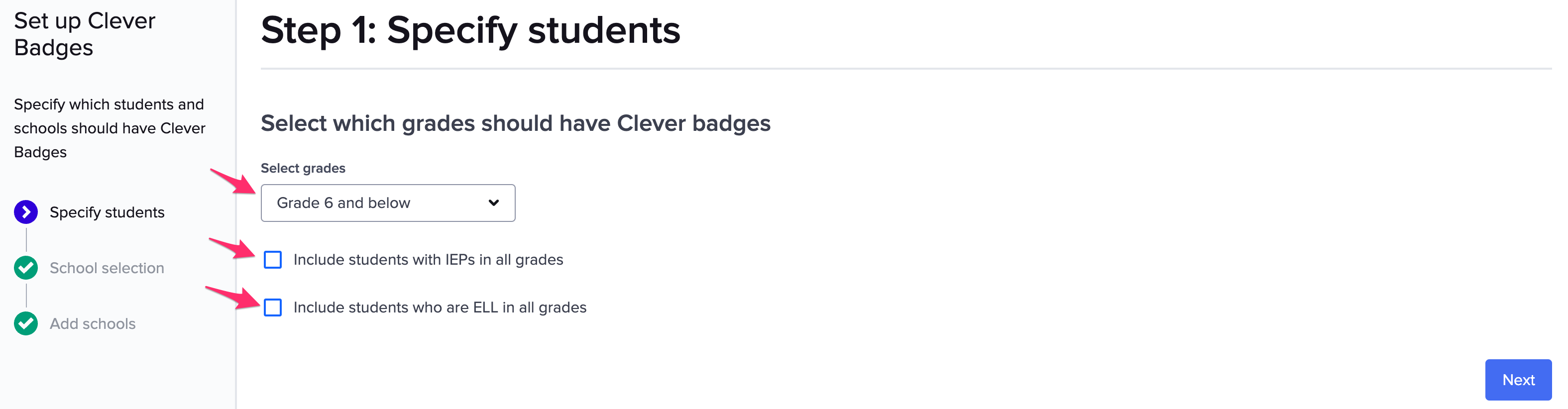Click the Next button
1568x409 pixels.
pyautogui.click(x=1519, y=379)
